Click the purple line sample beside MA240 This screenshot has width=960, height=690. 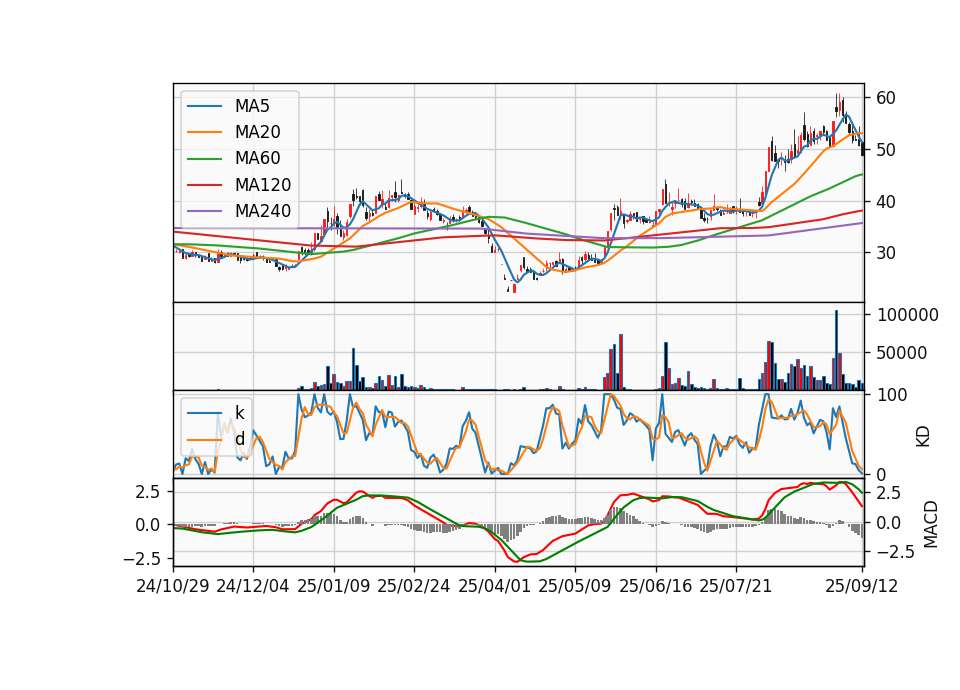(204, 212)
